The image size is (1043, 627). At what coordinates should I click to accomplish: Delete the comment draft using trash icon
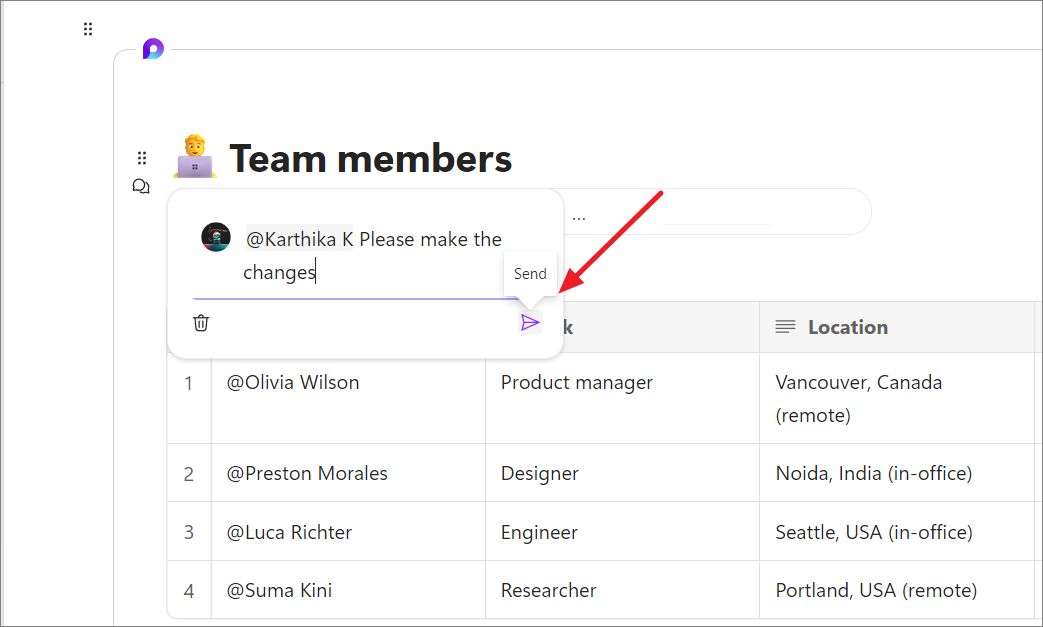point(201,322)
